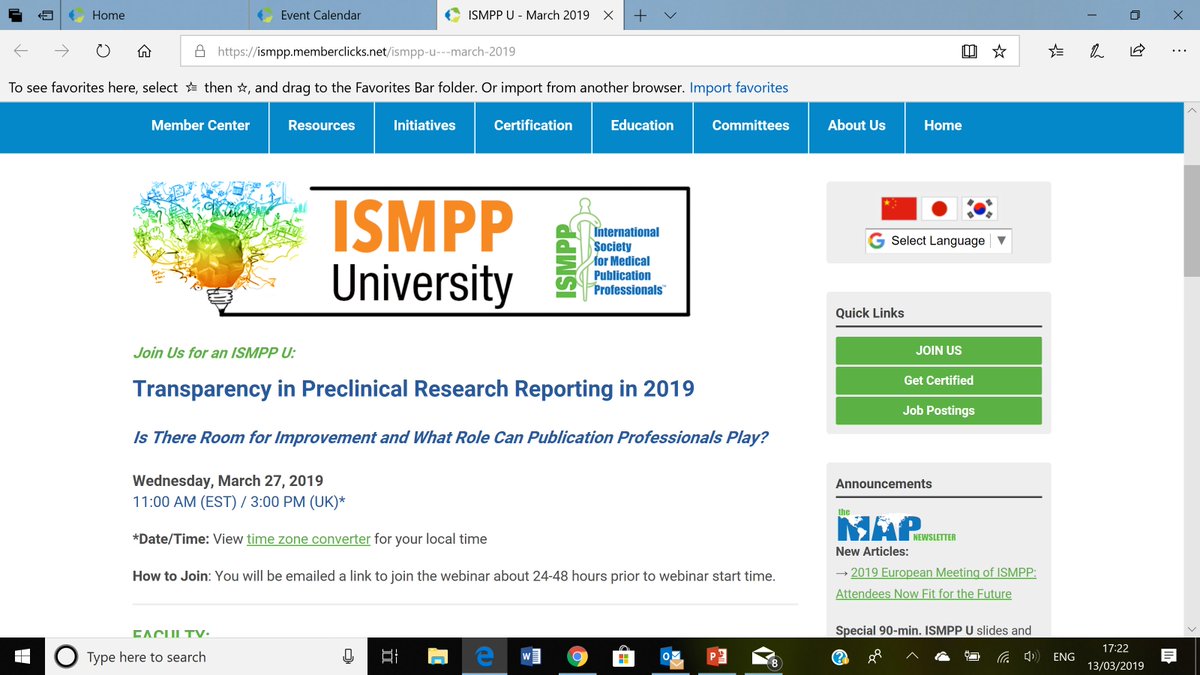Click The MAP Newsletter logo
The width and height of the screenshot is (1200, 675).
point(896,526)
